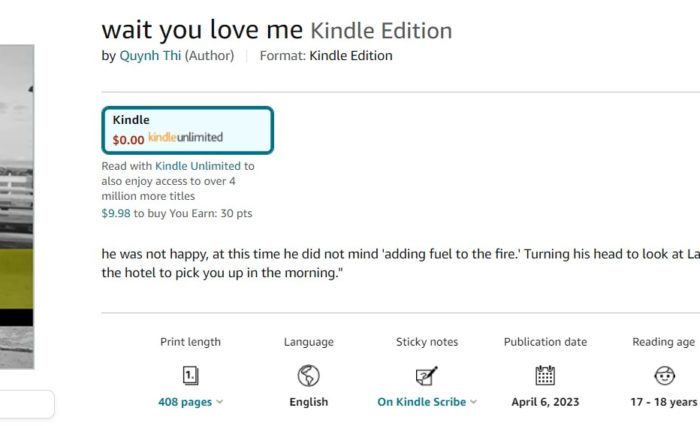The width and height of the screenshot is (700, 426).
Task: Open the Kindle Unlimited link
Action: [x=198, y=166]
